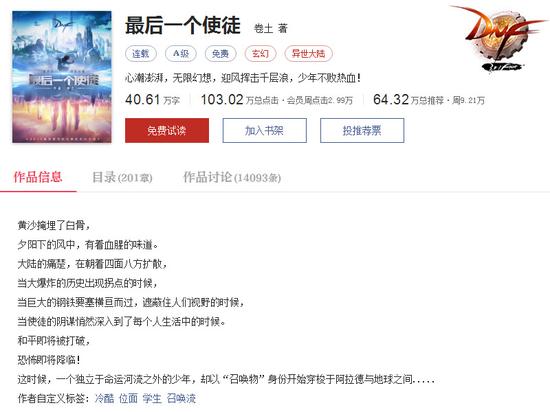The image size is (550, 412).
Task: Add the book with 加入书架 button
Action: (264, 130)
